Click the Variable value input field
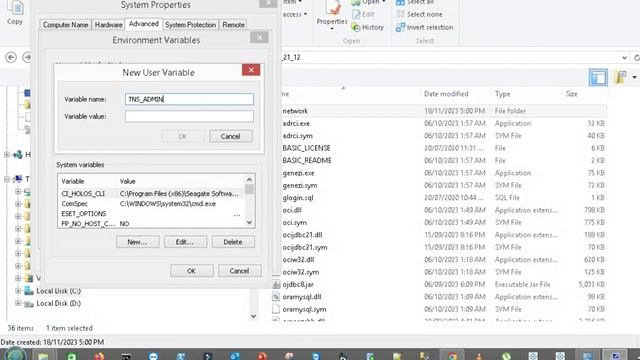 pyautogui.click(x=189, y=116)
